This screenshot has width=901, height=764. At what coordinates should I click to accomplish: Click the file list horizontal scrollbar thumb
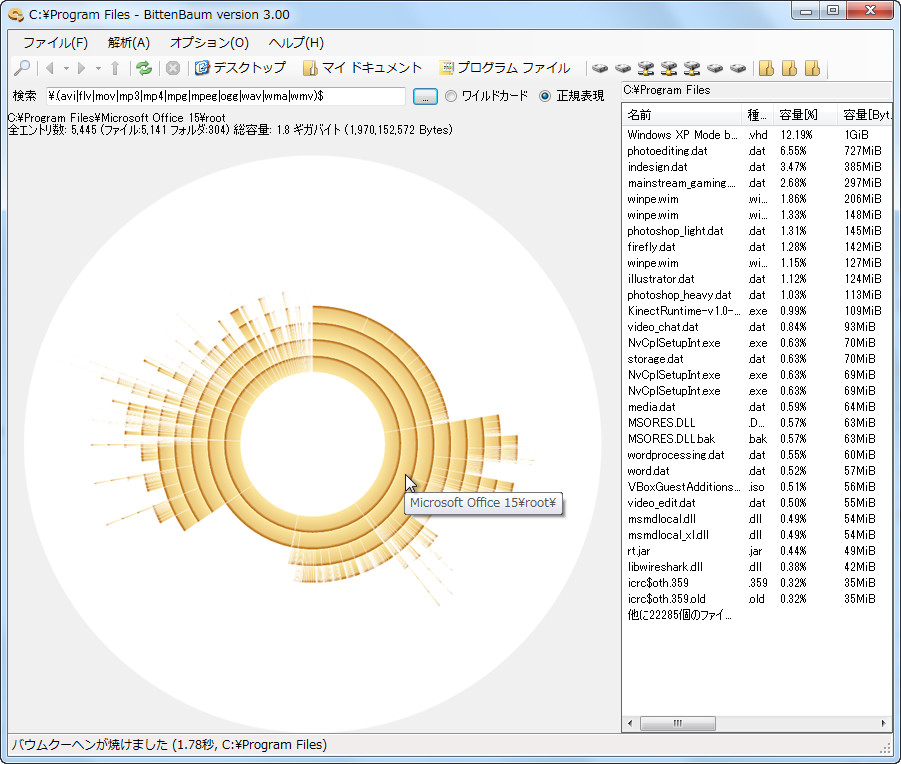(678, 723)
